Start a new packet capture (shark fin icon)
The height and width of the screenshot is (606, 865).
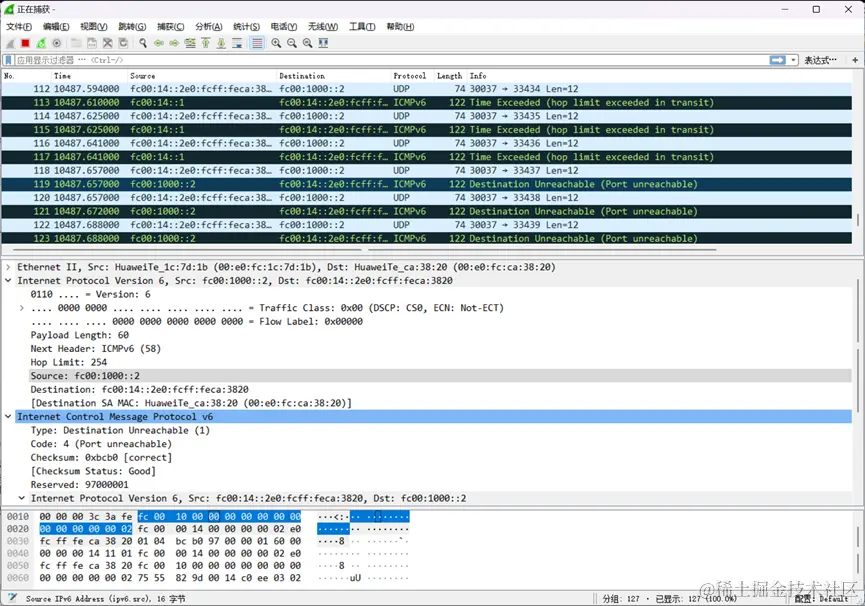(10, 43)
